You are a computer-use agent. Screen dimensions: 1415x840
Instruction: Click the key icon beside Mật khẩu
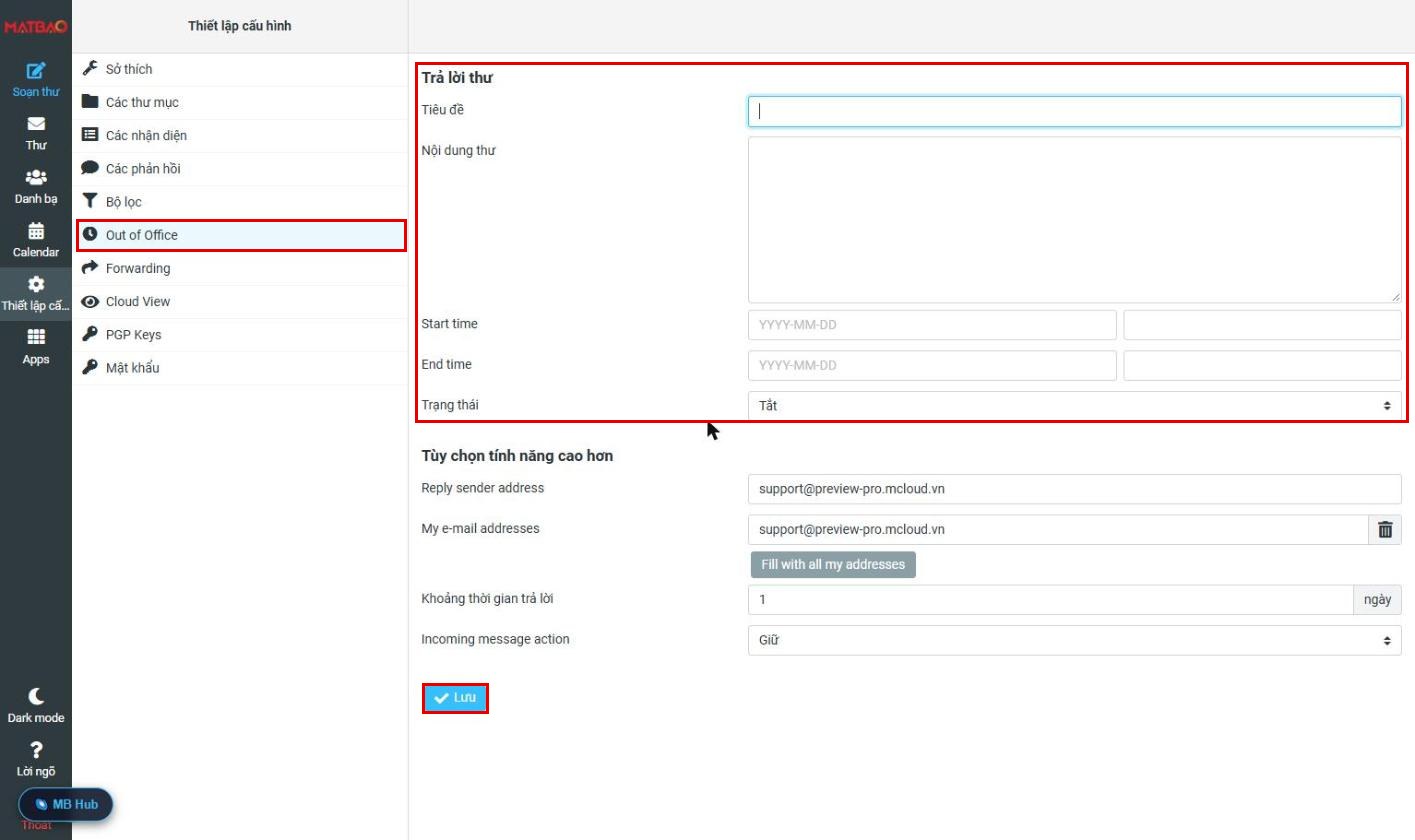(x=90, y=367)
